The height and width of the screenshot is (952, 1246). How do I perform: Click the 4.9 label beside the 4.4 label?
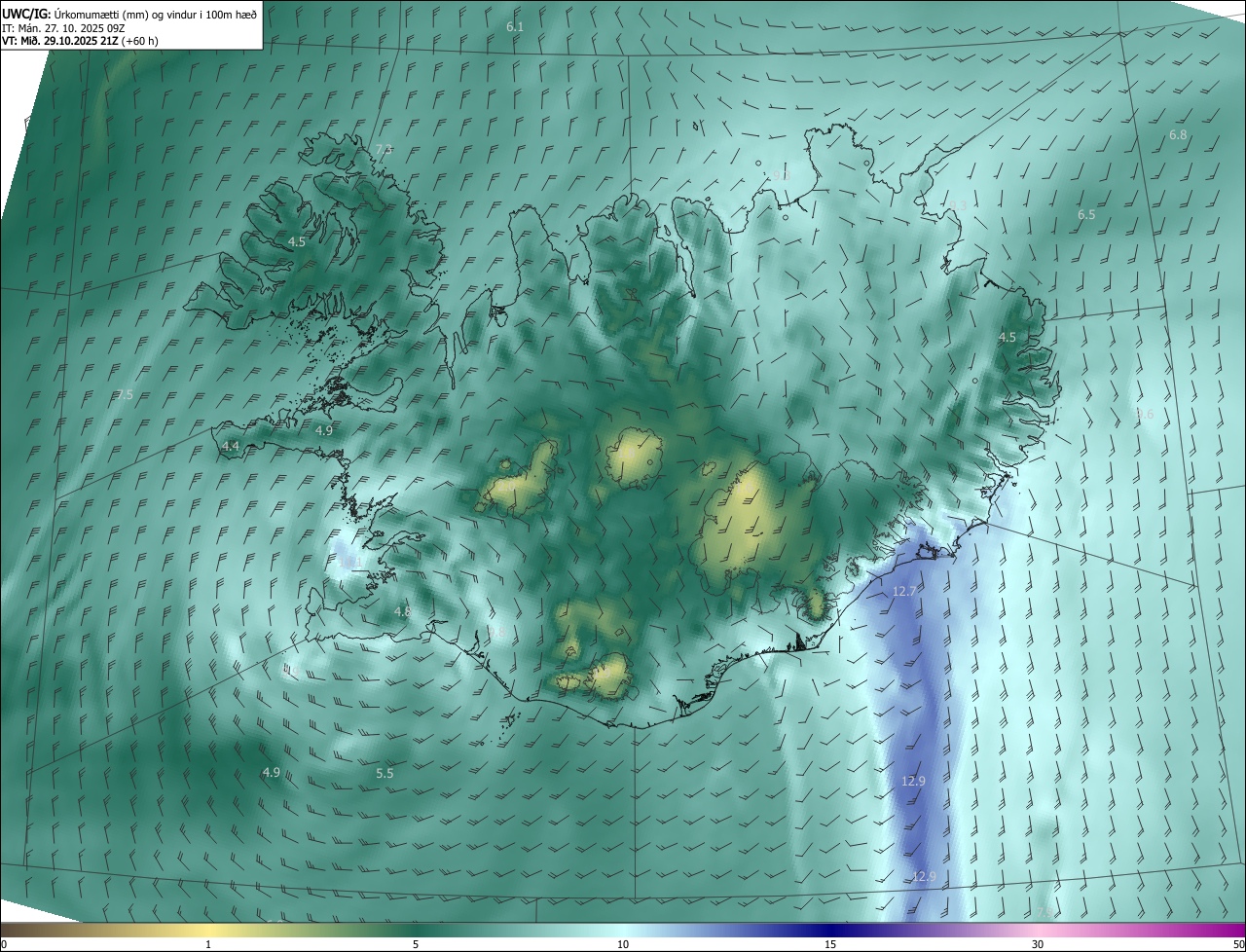pyautogui.click(x=324, y=430)
